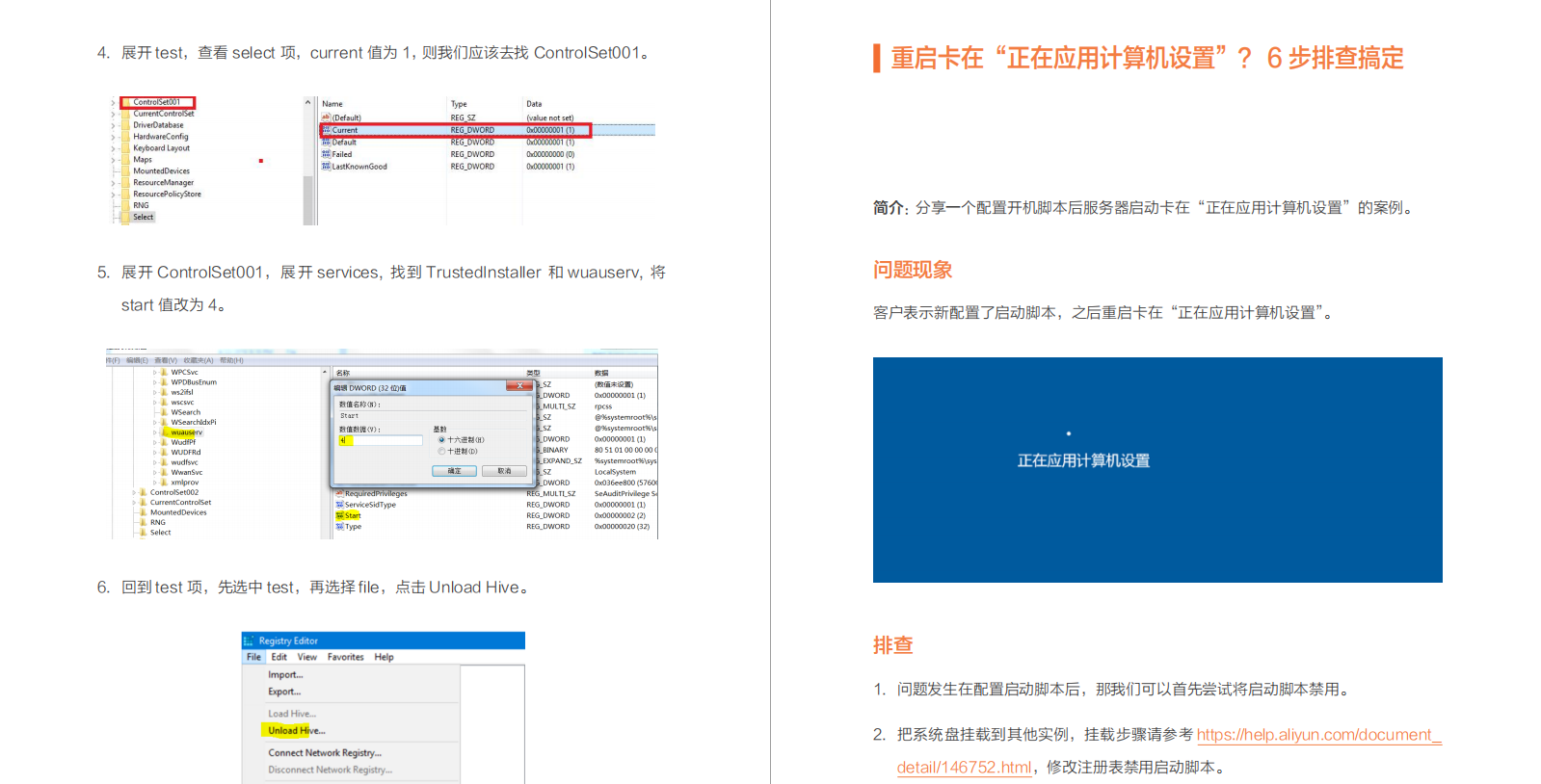Expand the xmlprov tree arrow
Viewport: 1541px width, 784px height.
(154, 483)
